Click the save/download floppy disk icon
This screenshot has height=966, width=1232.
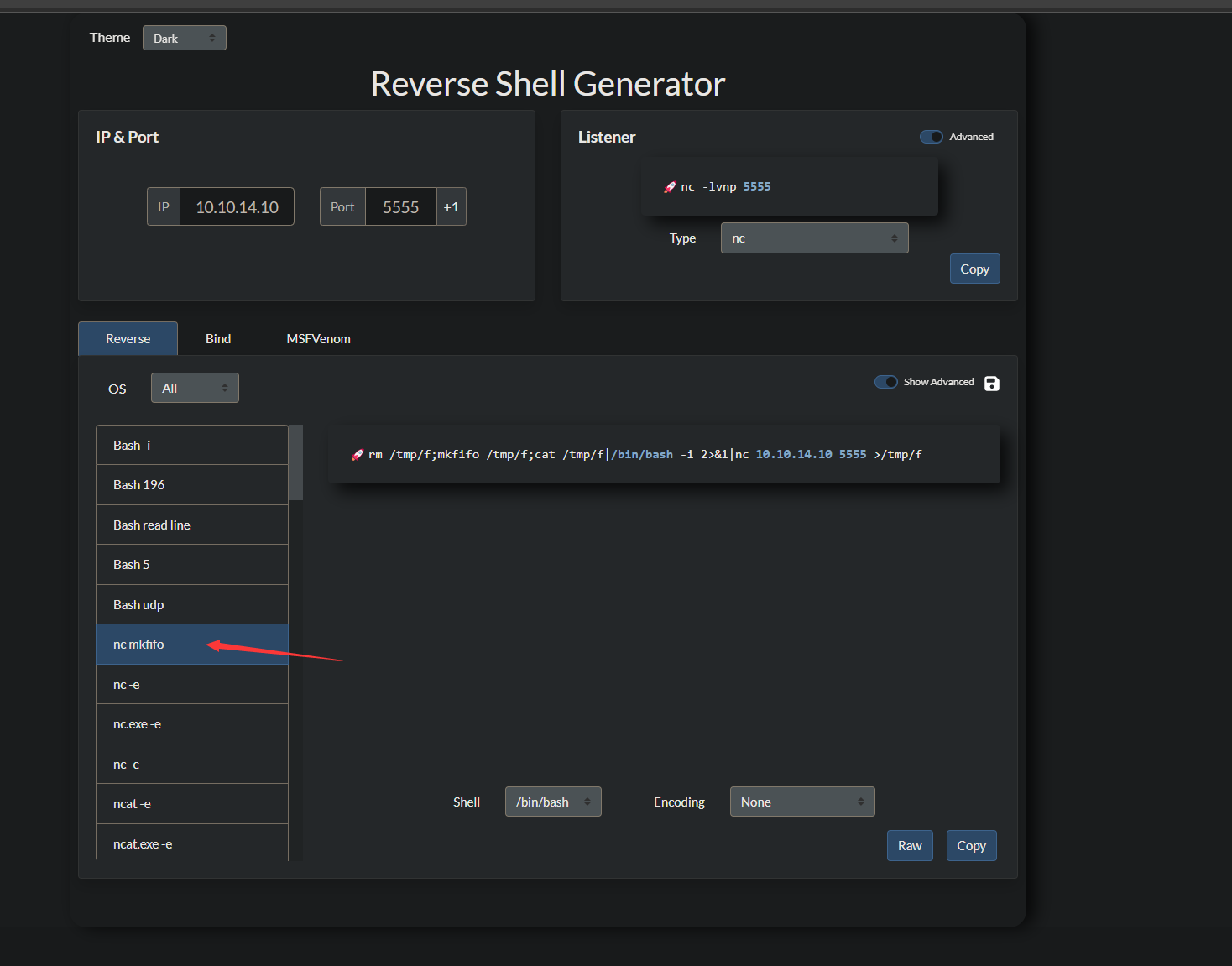point(991,384)
